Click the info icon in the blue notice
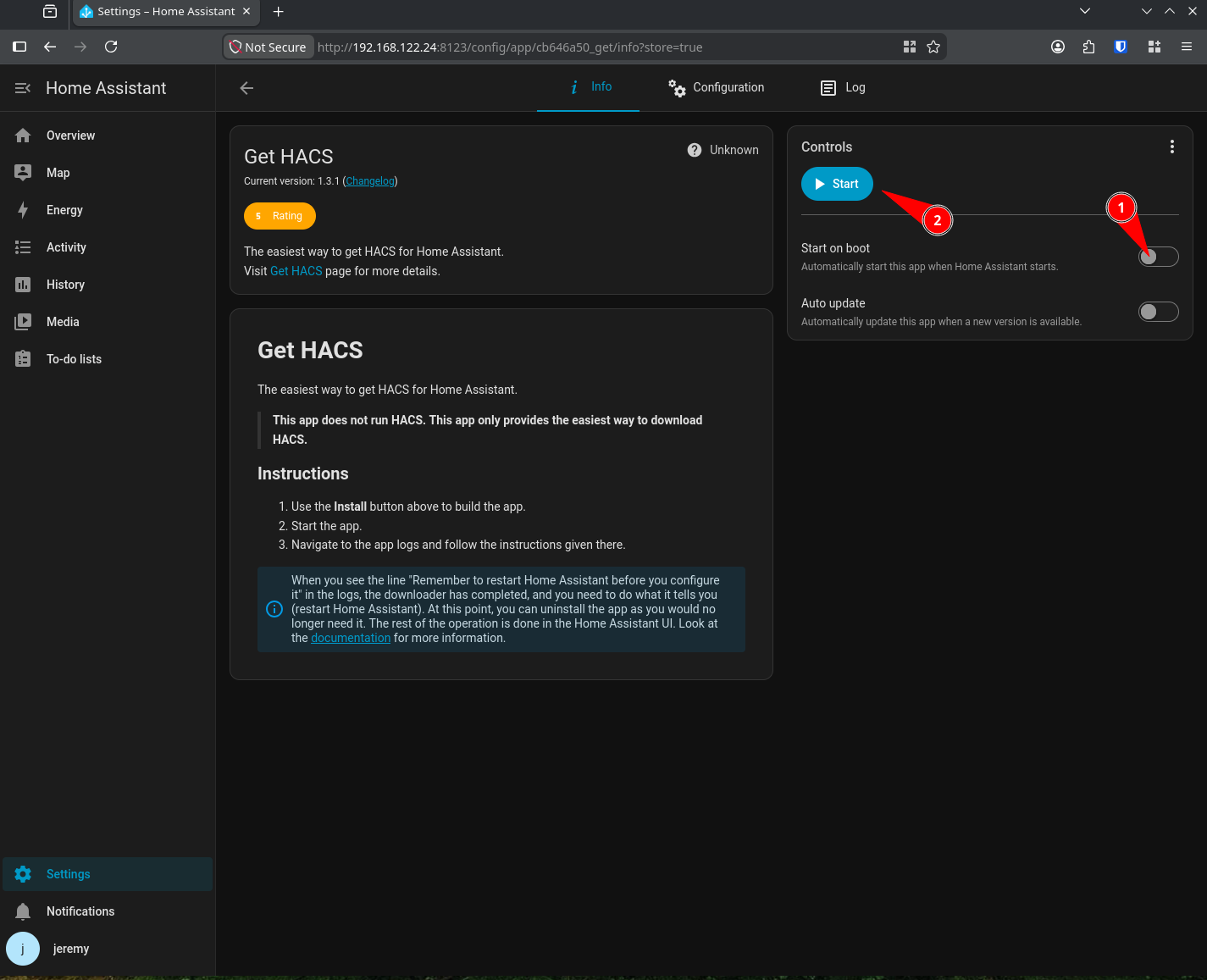Screen dimensions: 1207x980 pos(274,609)
